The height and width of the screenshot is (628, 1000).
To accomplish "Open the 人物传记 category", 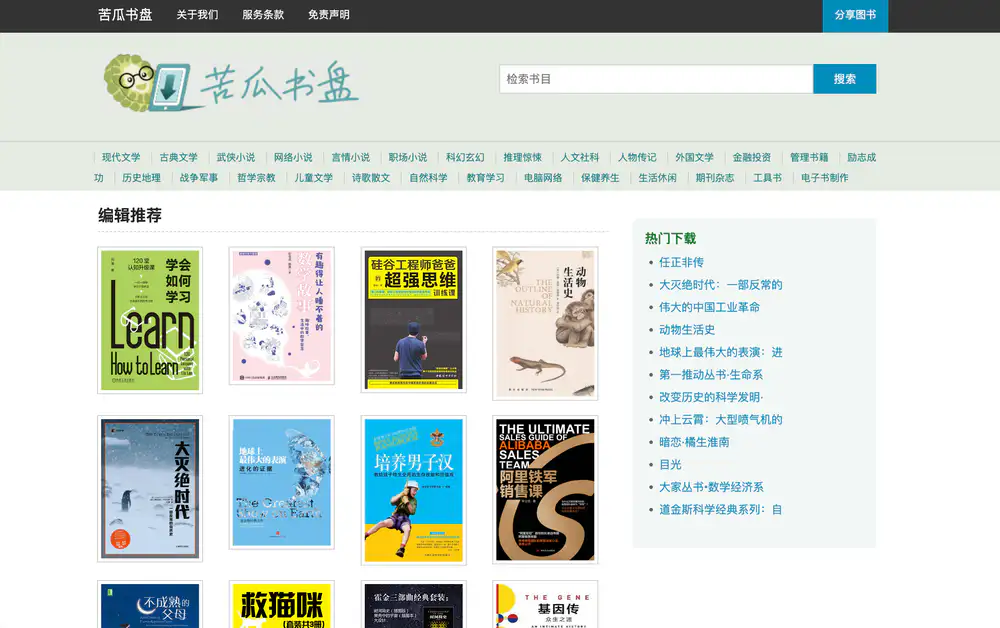I will click(x=637, y=157).
